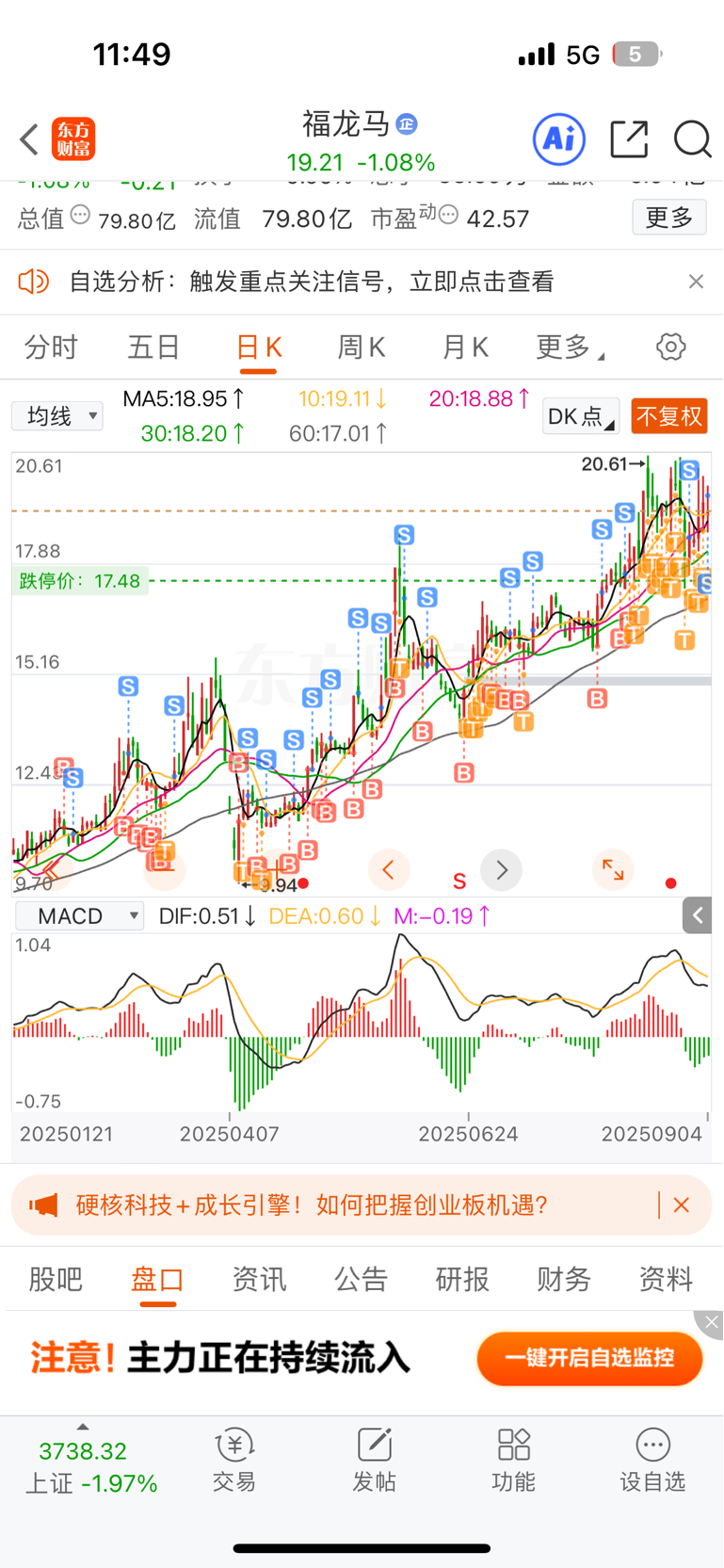Open the 公告 tab

(361, 1279)
